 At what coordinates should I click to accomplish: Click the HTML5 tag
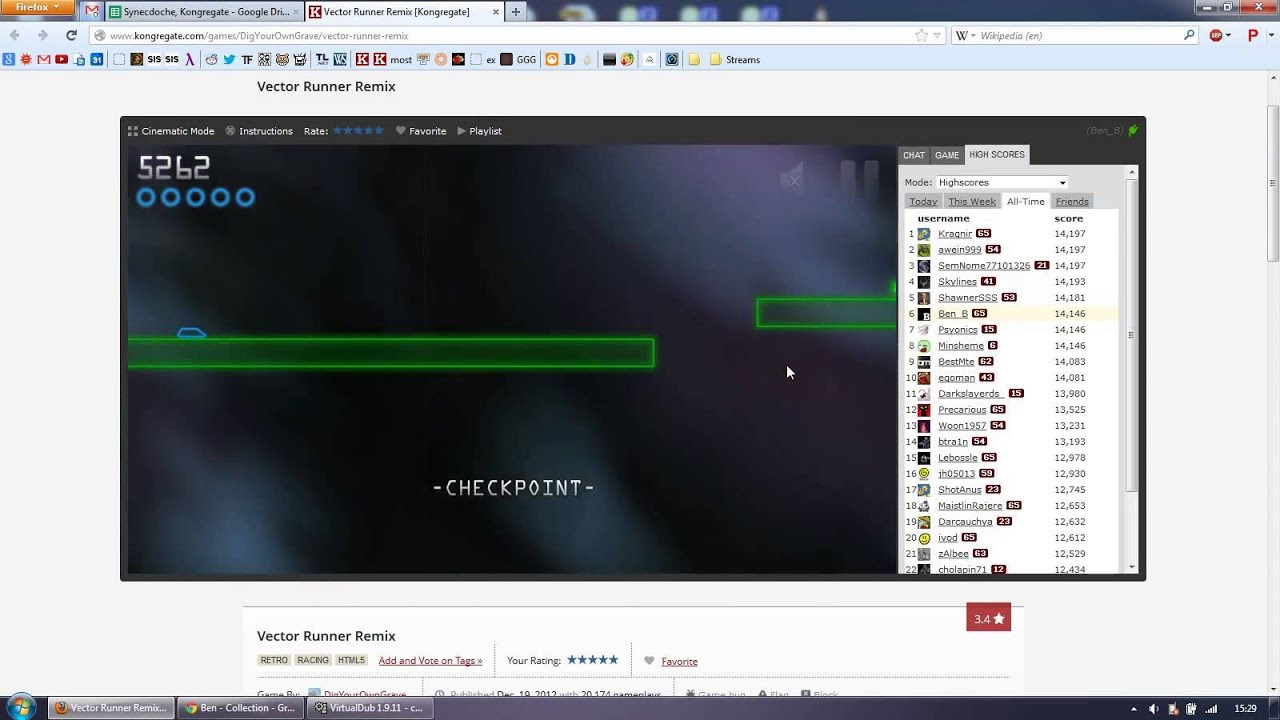point(351,661)
